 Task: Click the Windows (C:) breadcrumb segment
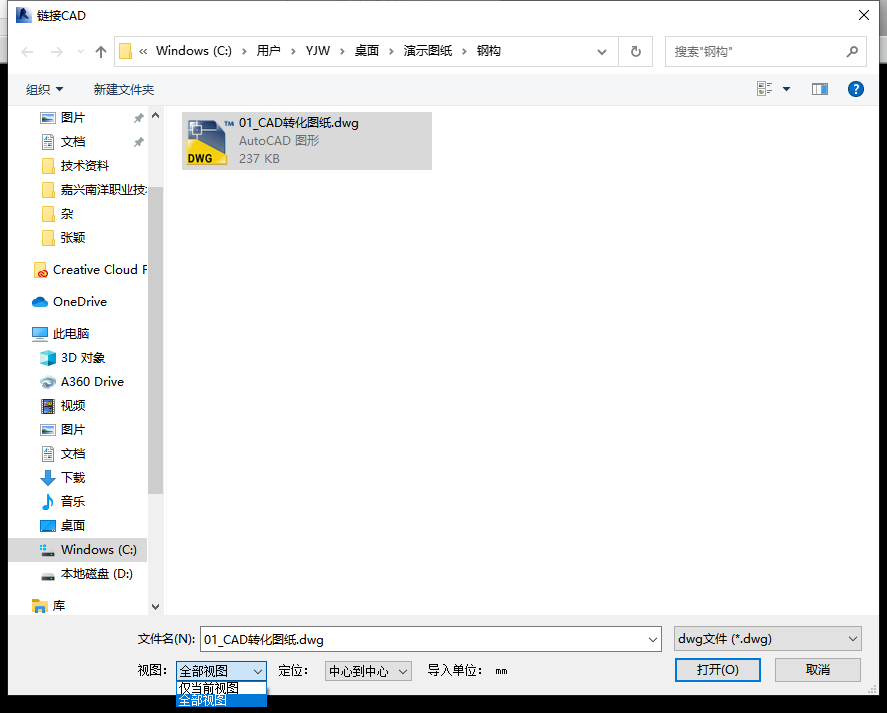pyautogui.click(x=193, y=51)
